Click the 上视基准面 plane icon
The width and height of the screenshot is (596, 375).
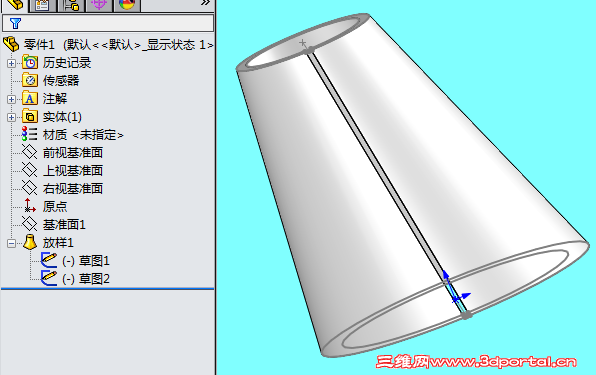30,170
